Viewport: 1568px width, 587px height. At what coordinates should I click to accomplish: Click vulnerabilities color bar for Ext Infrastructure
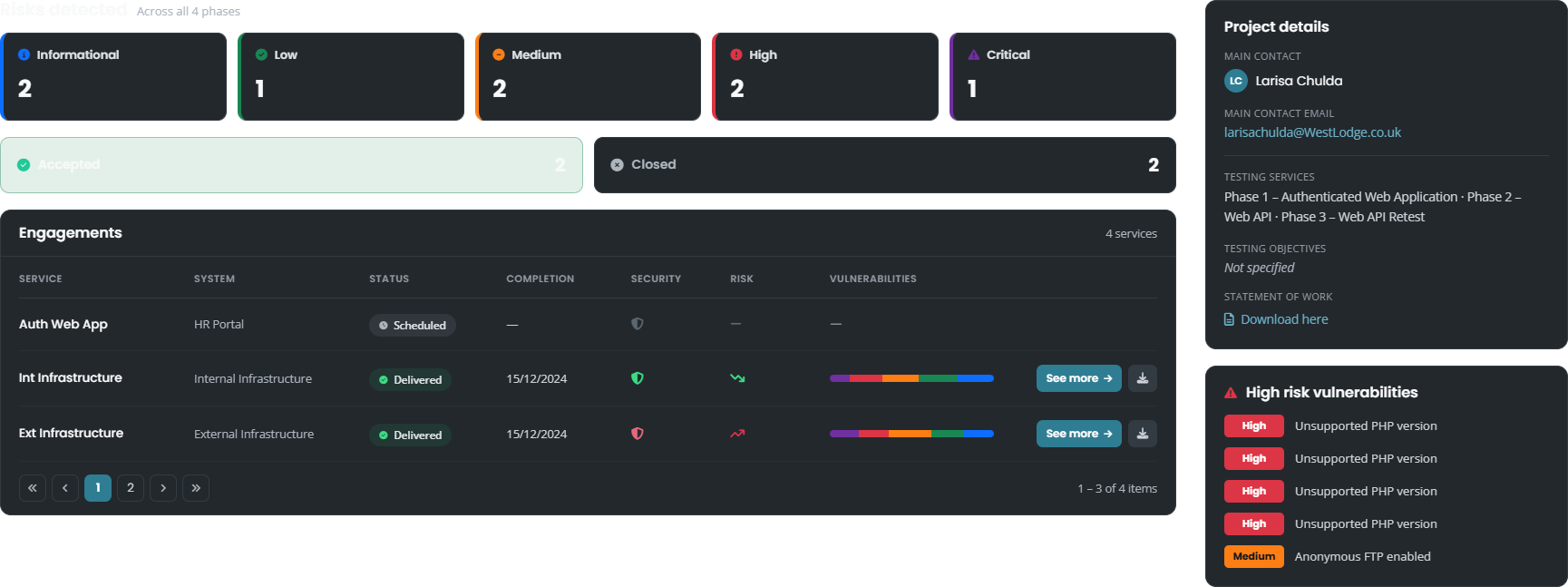coord(911,434)
